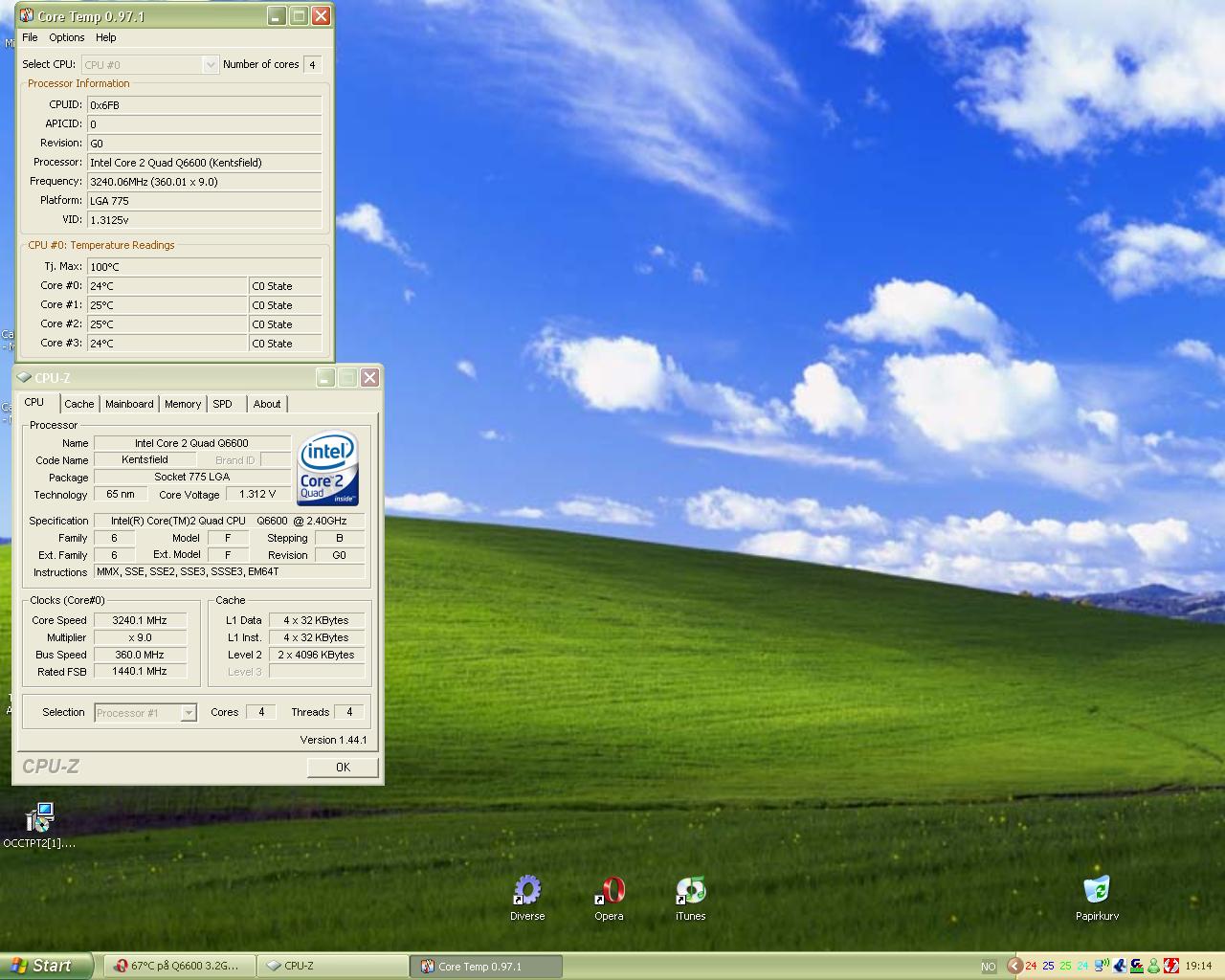The image size is (1225, 980).
Task: Click the Core #3 temperature value
Action: click(x=167, y=343)
